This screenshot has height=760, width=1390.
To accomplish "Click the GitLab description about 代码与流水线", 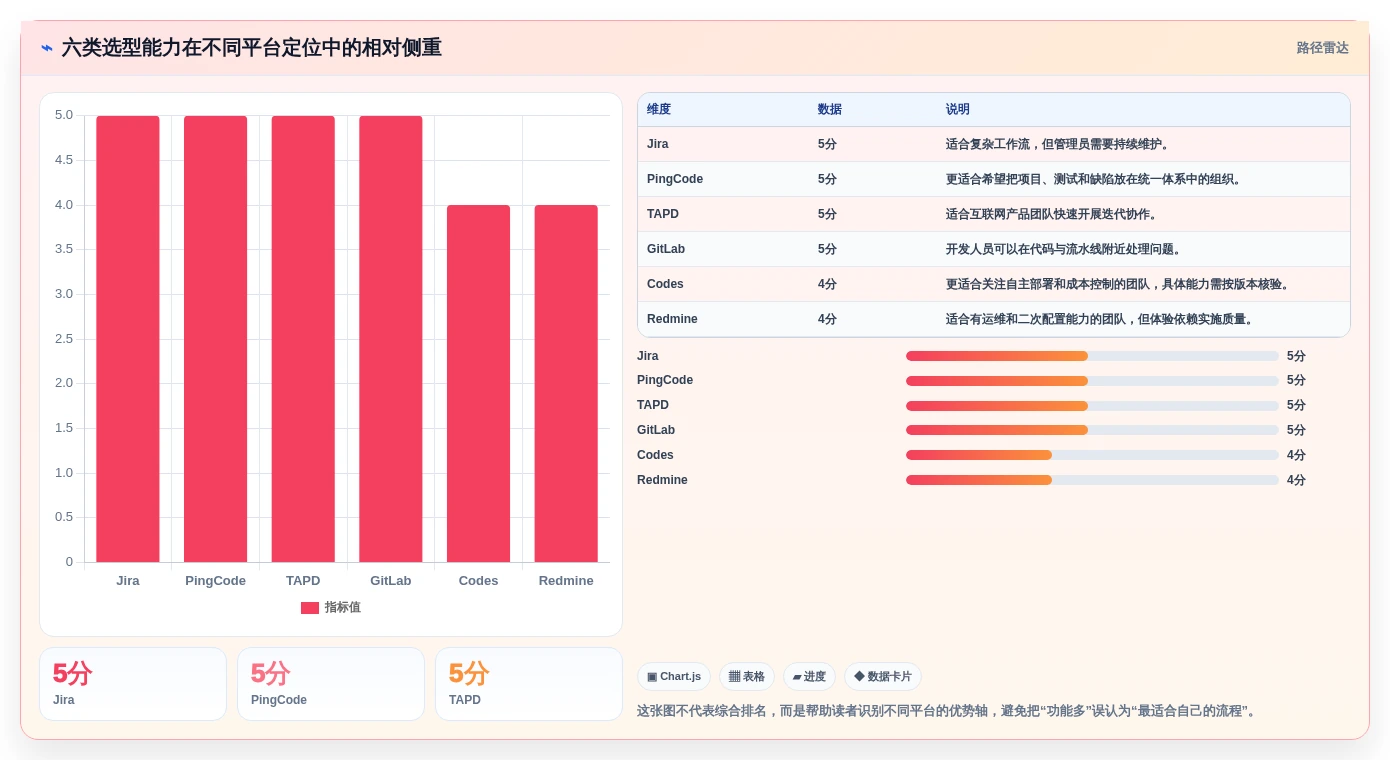I will [x=1064, y=249].
